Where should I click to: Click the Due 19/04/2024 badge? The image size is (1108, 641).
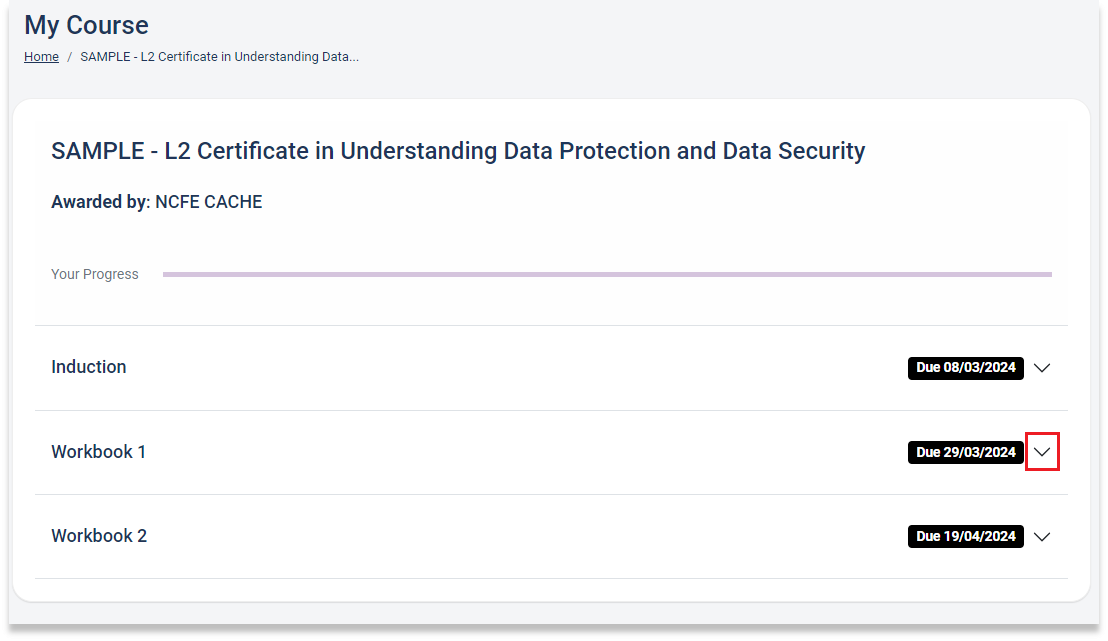click(x=965, y=536)
